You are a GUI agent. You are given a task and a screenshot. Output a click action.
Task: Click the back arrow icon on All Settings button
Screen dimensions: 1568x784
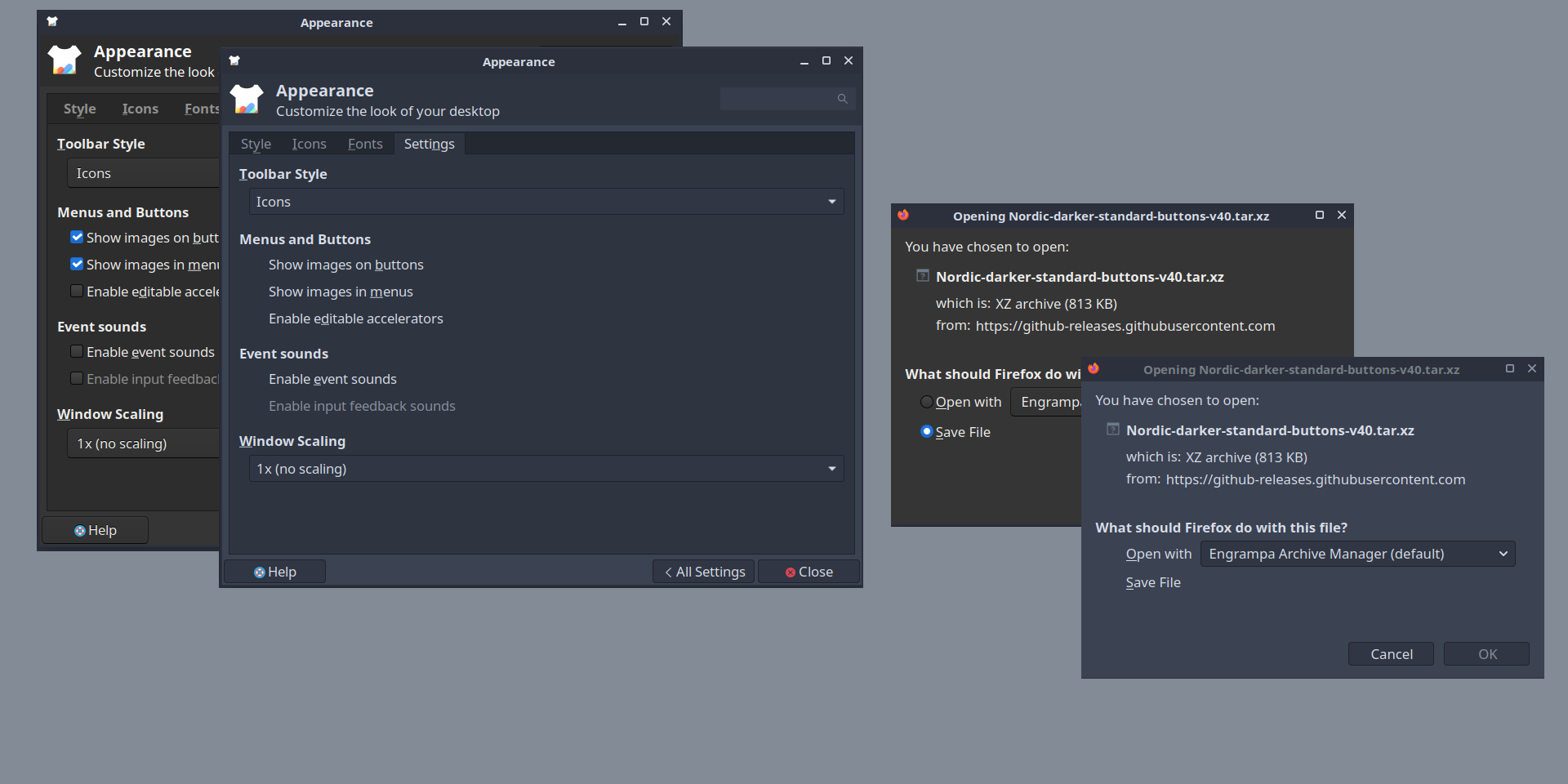tap(668, 572)
